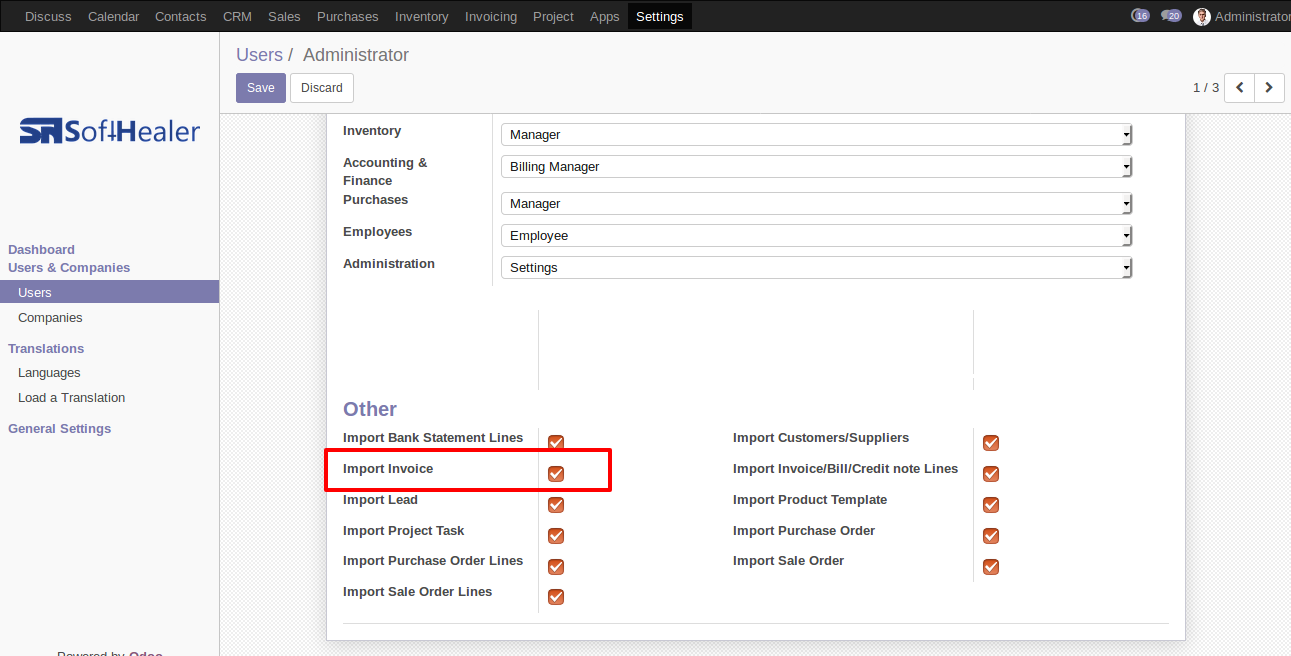Uncheck the Import Lead checkbox

(556, 505)
